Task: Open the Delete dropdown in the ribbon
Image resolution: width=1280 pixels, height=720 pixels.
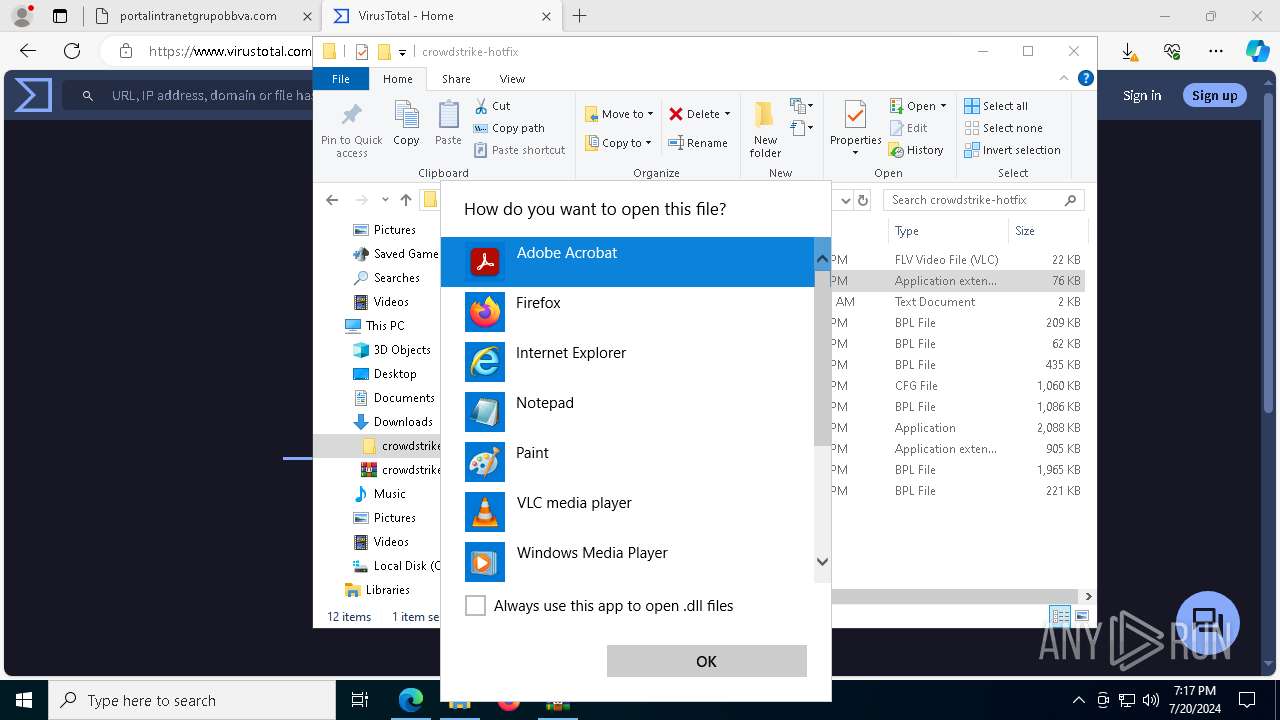Action: coord(700,114)
